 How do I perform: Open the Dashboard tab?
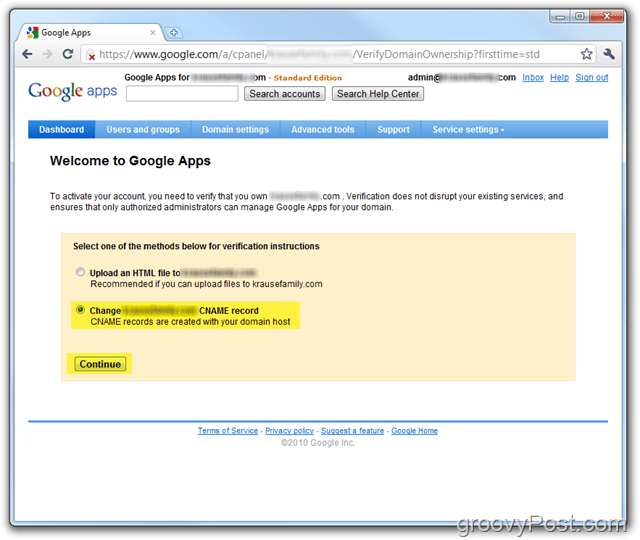click(x=62, y=129)
